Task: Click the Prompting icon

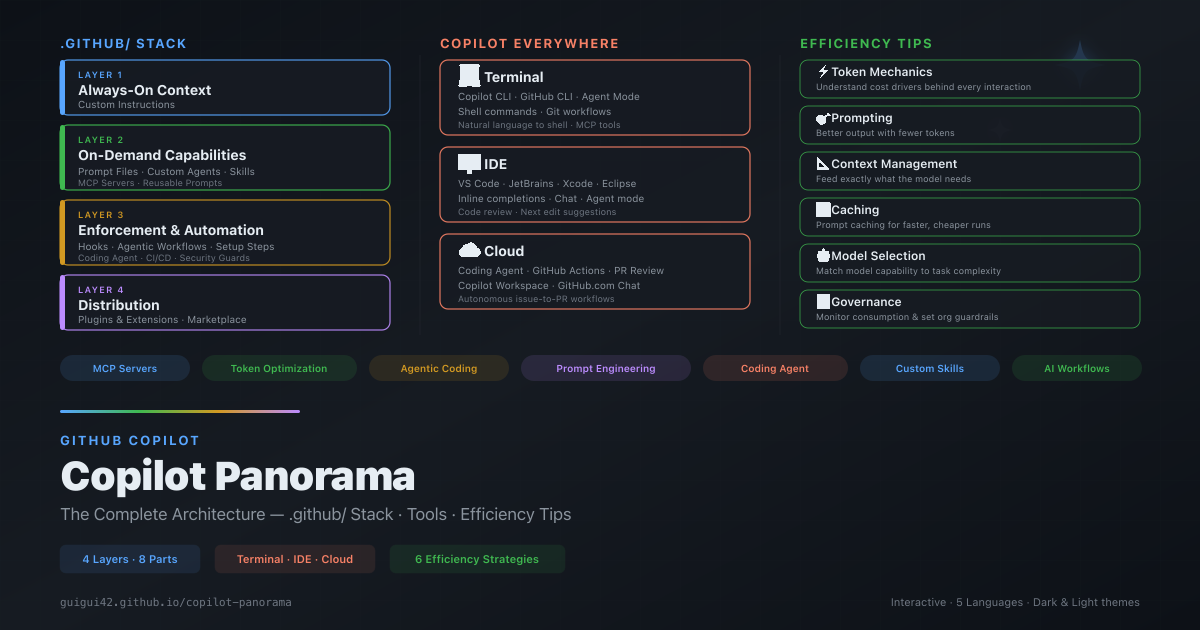Action: coord(823,118)
